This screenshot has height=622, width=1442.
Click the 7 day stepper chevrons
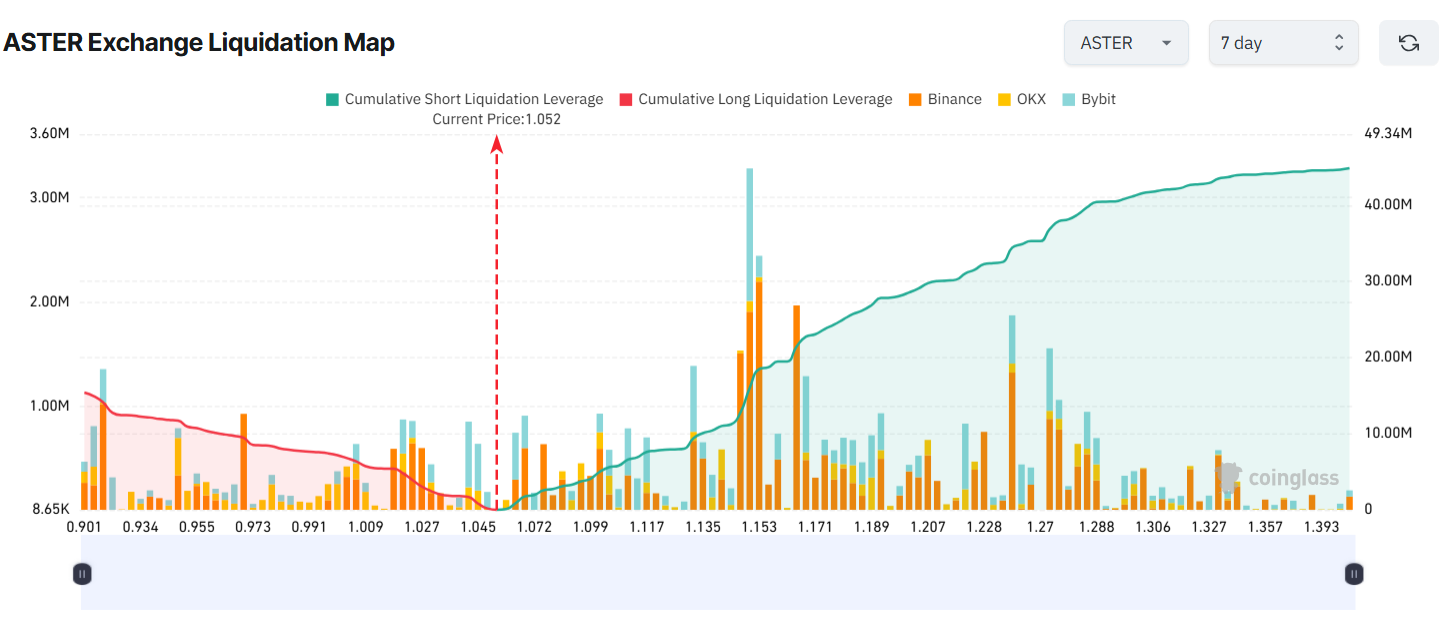1340,42
